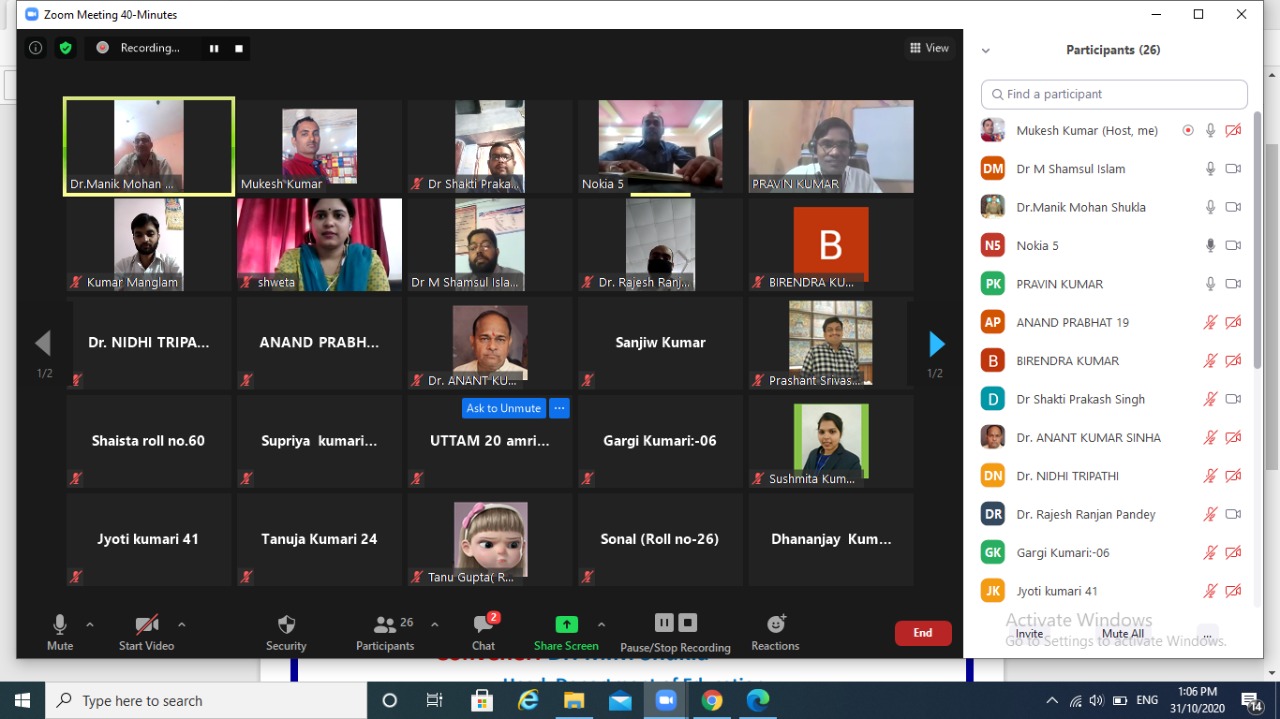Click the pause icon above Pause/Stop Recording
The image size is (1280, 719).
click(x=664, y=623)
